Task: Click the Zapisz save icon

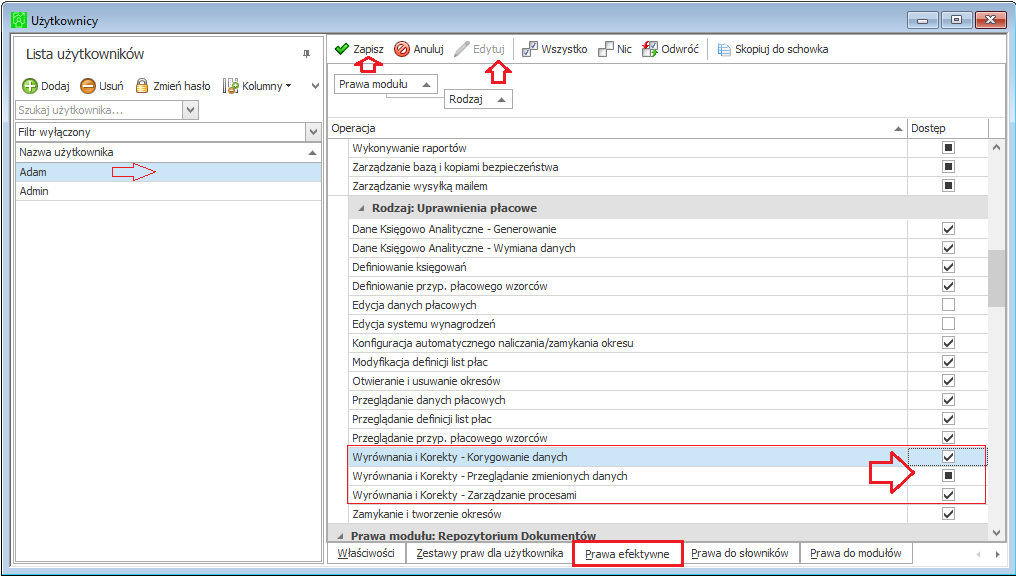Action: point(341,49)
